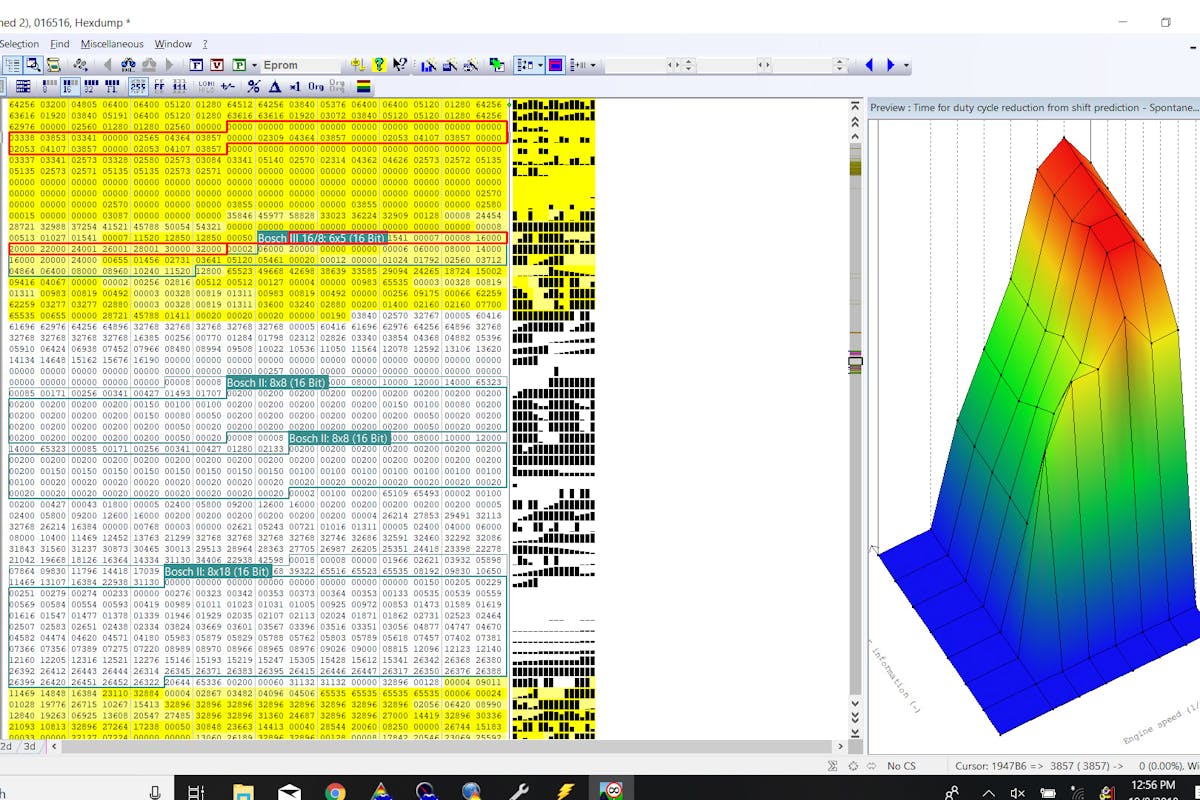This screenshot has width=1200, height=800.
Task: Open the Miscellaneous menu
Action: pos(112,44)
